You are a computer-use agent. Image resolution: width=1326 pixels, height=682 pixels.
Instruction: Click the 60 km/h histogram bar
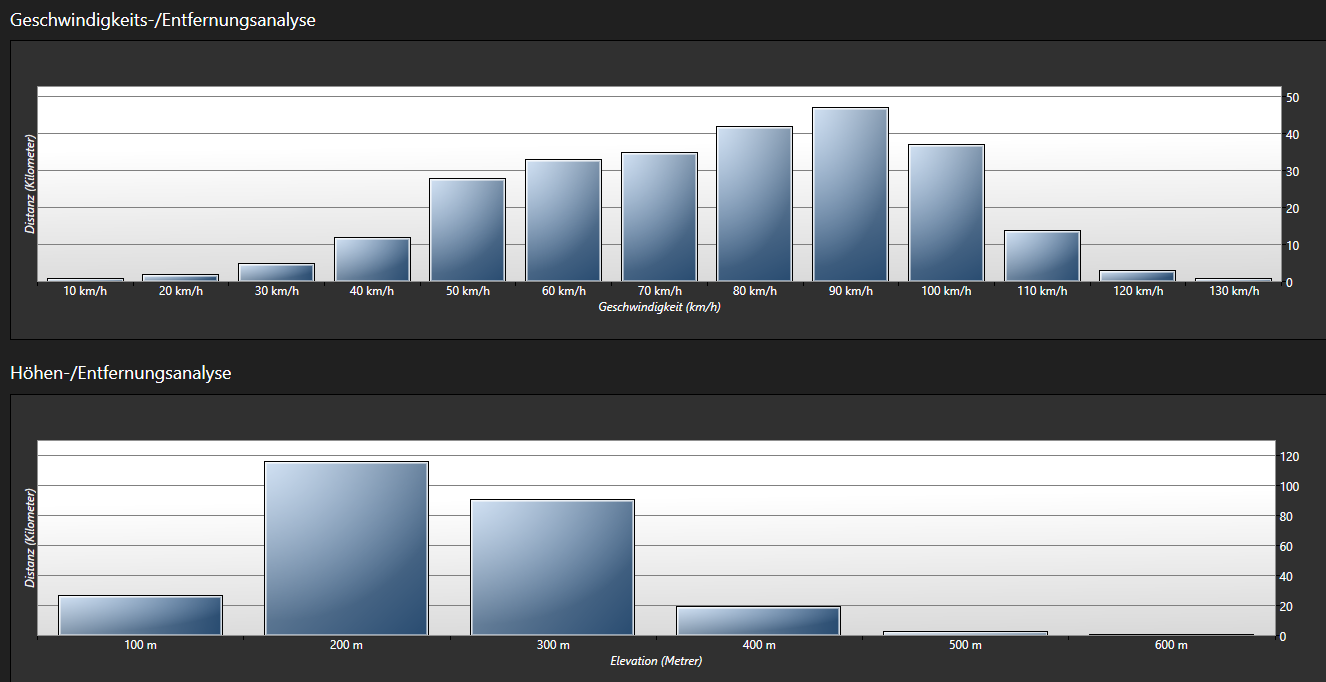563,220
